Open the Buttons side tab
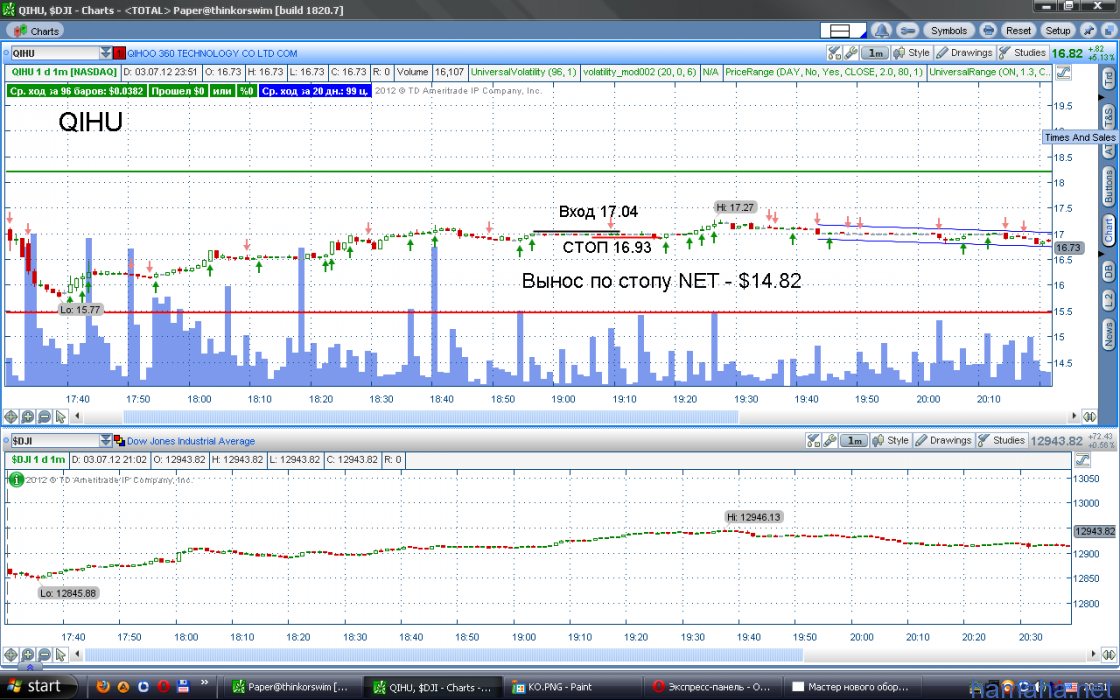This screenshot has height=700, width=1120. (1109, 186)
